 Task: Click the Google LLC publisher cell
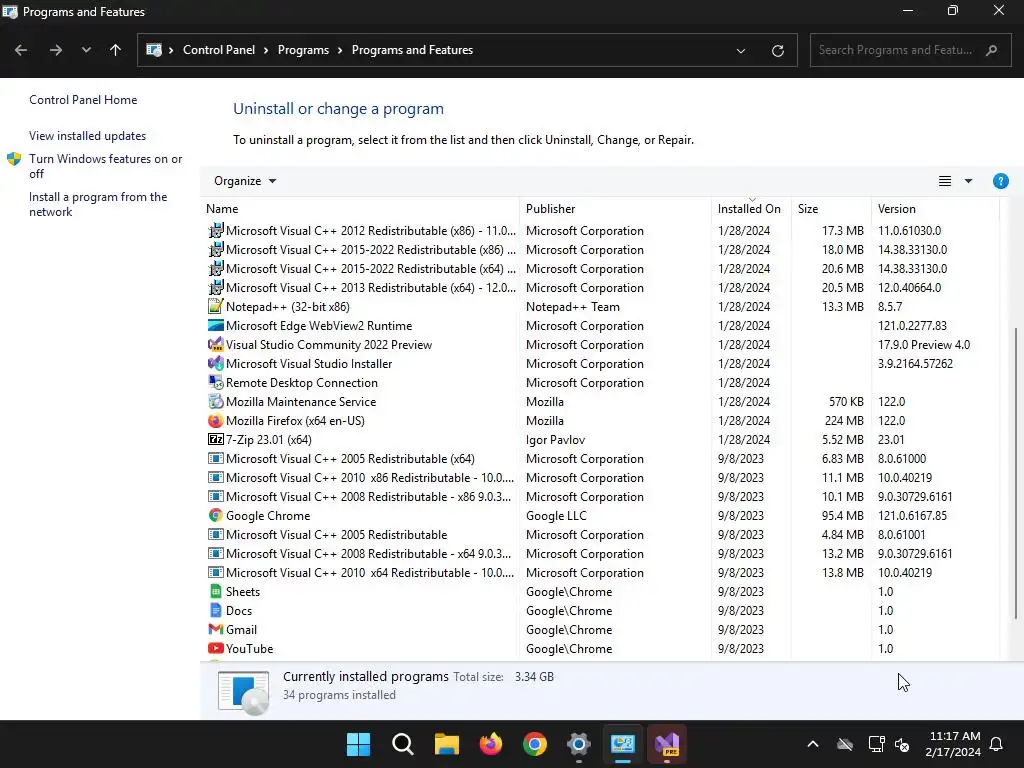(x=556, y=515)
